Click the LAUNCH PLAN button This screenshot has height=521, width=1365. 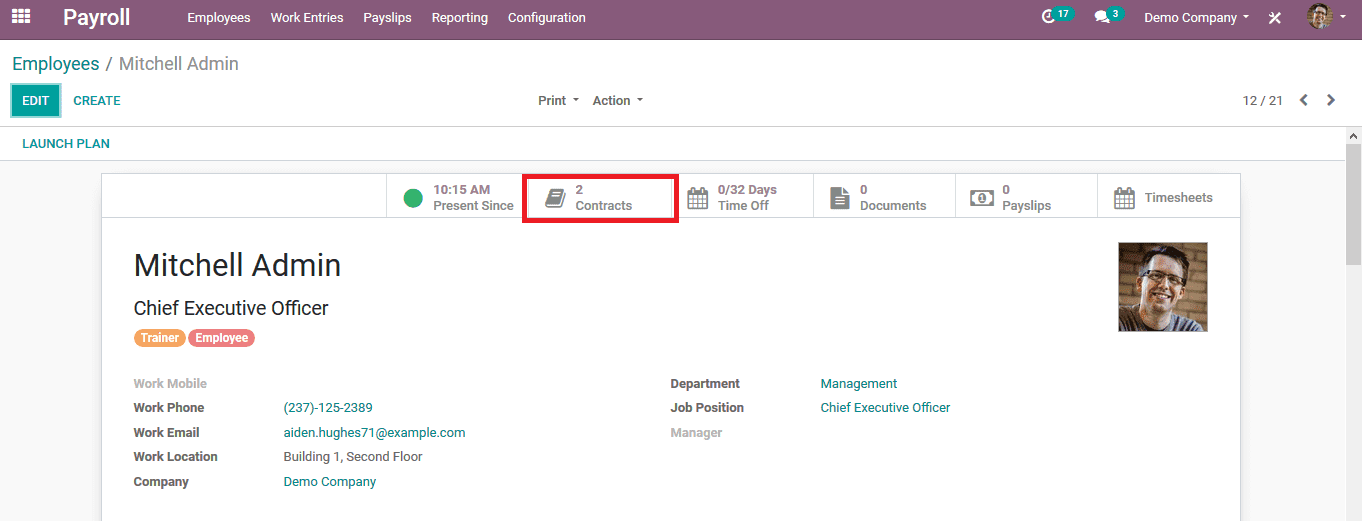click(x=66, y=143)
